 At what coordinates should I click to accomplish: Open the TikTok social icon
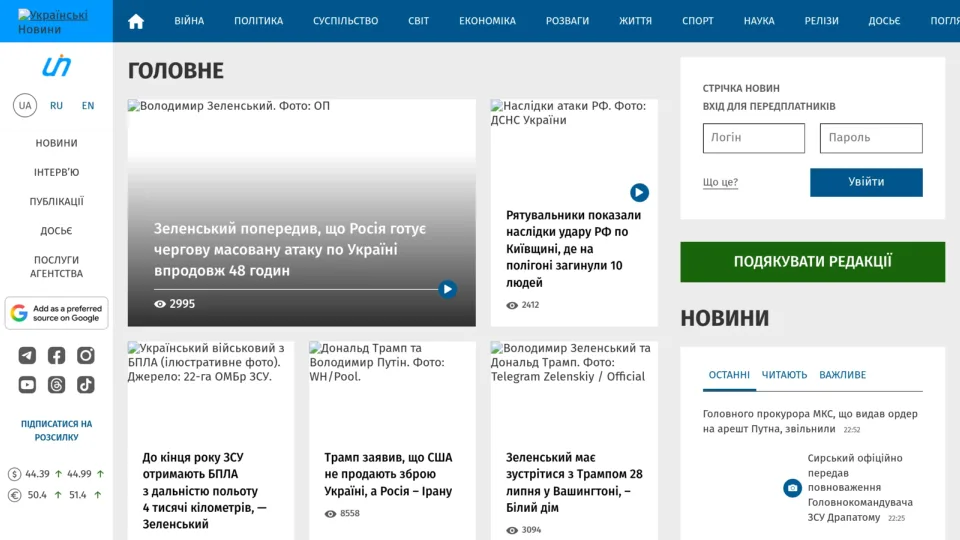[x=86, y=385]
